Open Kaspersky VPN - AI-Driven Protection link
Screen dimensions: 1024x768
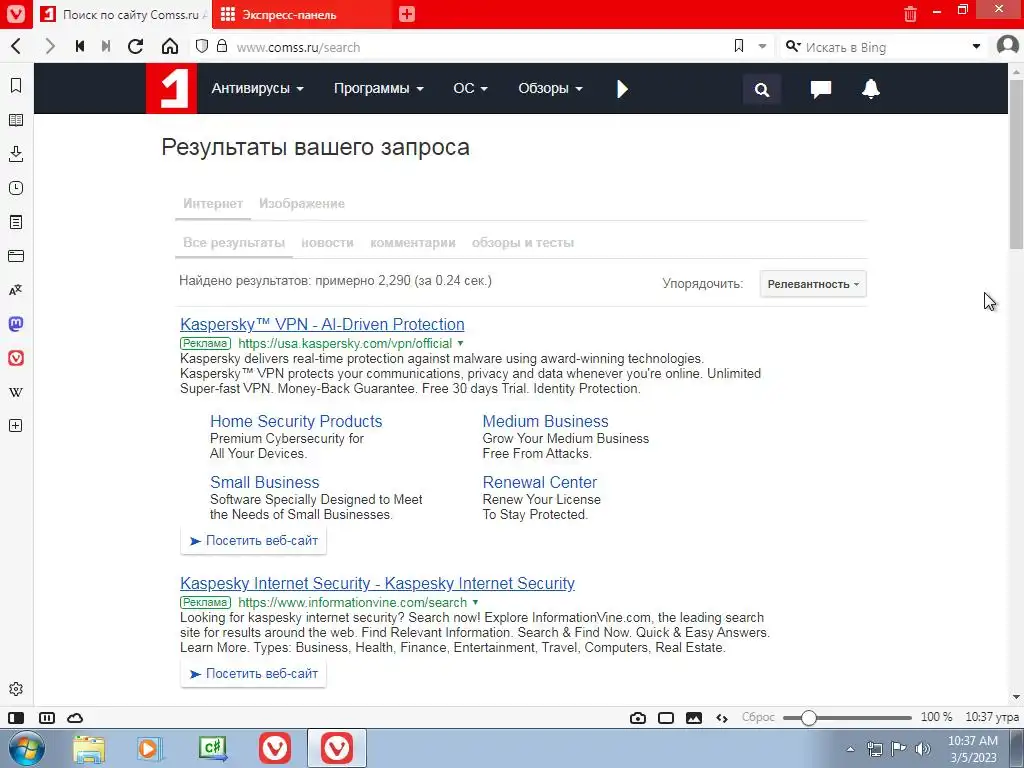pyautogui.click(x=322, y=325)
